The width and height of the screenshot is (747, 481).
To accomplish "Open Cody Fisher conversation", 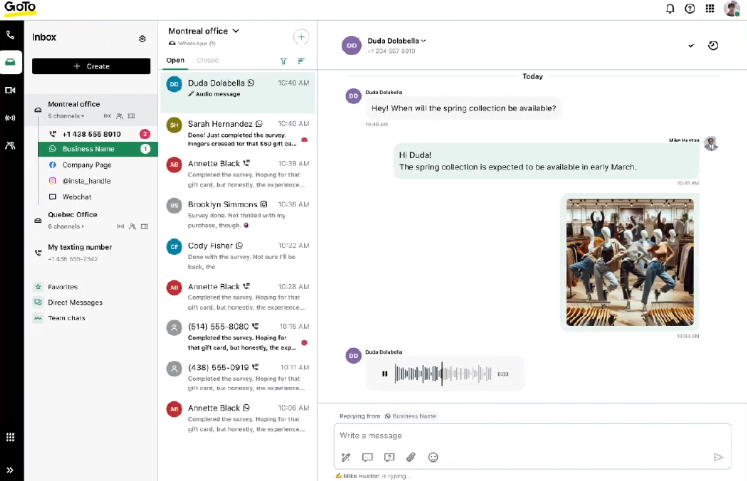I will 238,255.
